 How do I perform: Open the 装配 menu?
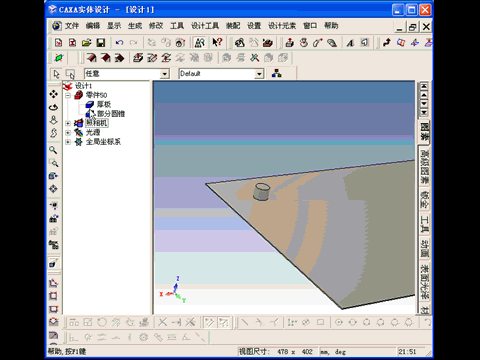(x=233, y=26)
